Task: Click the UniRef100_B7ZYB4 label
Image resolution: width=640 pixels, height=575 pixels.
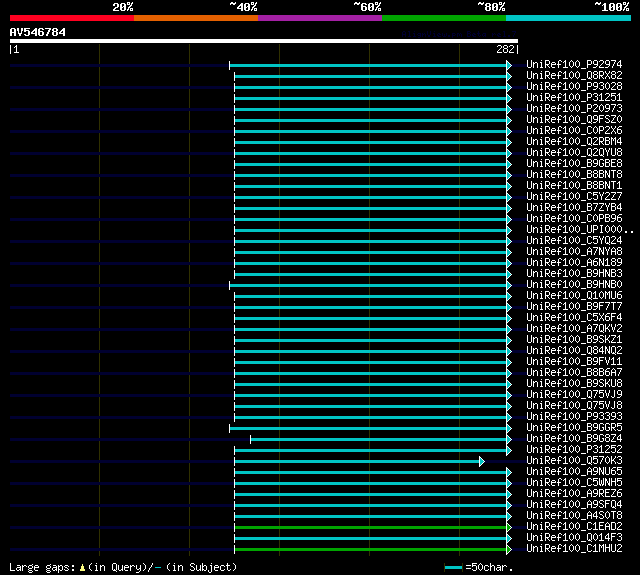Action: coord(574,208)
